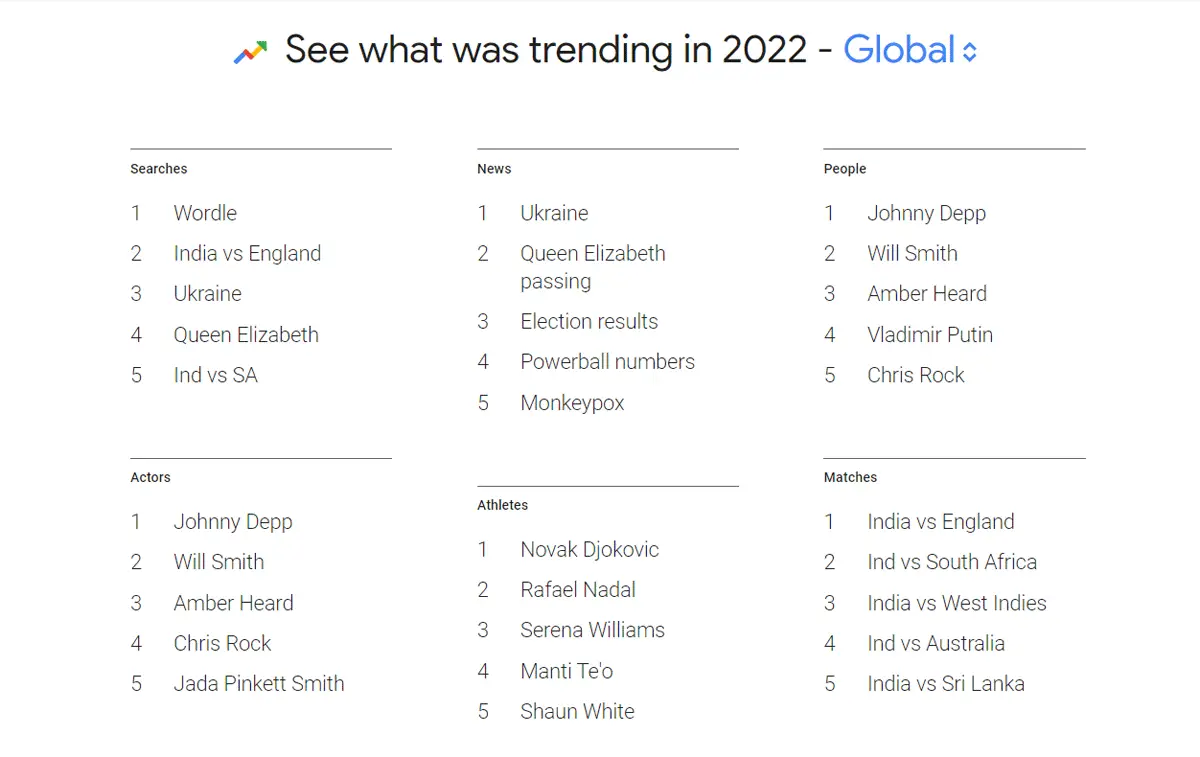
Task: Click Amber Heard in People list
Action: [x=927, y=294]
